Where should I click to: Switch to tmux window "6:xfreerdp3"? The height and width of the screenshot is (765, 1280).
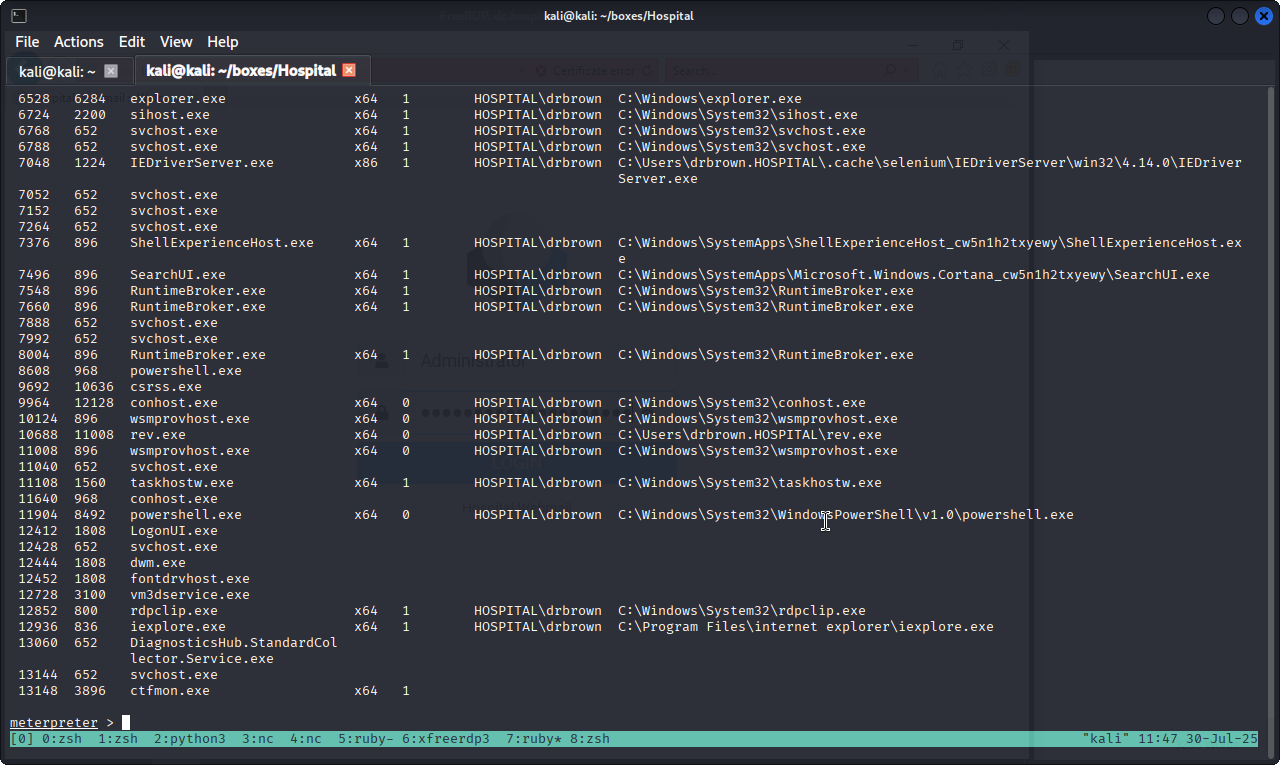click(x=446, y=739)
